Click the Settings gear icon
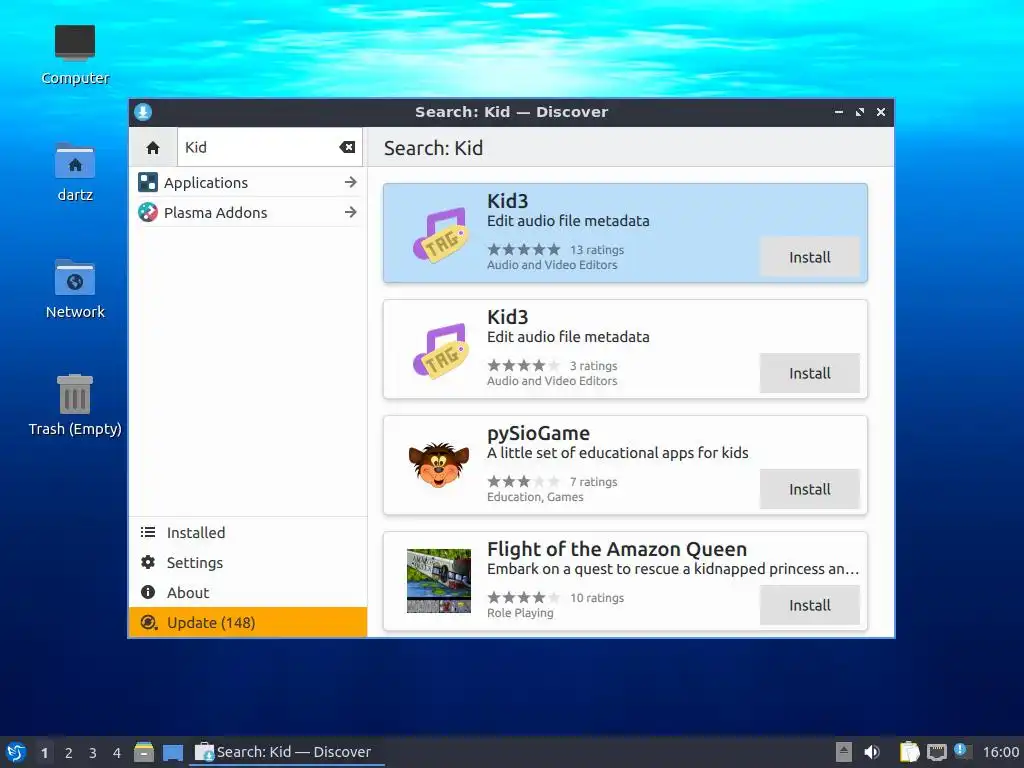The width and height of the screenshot is (1024, 768). point(148,562)
